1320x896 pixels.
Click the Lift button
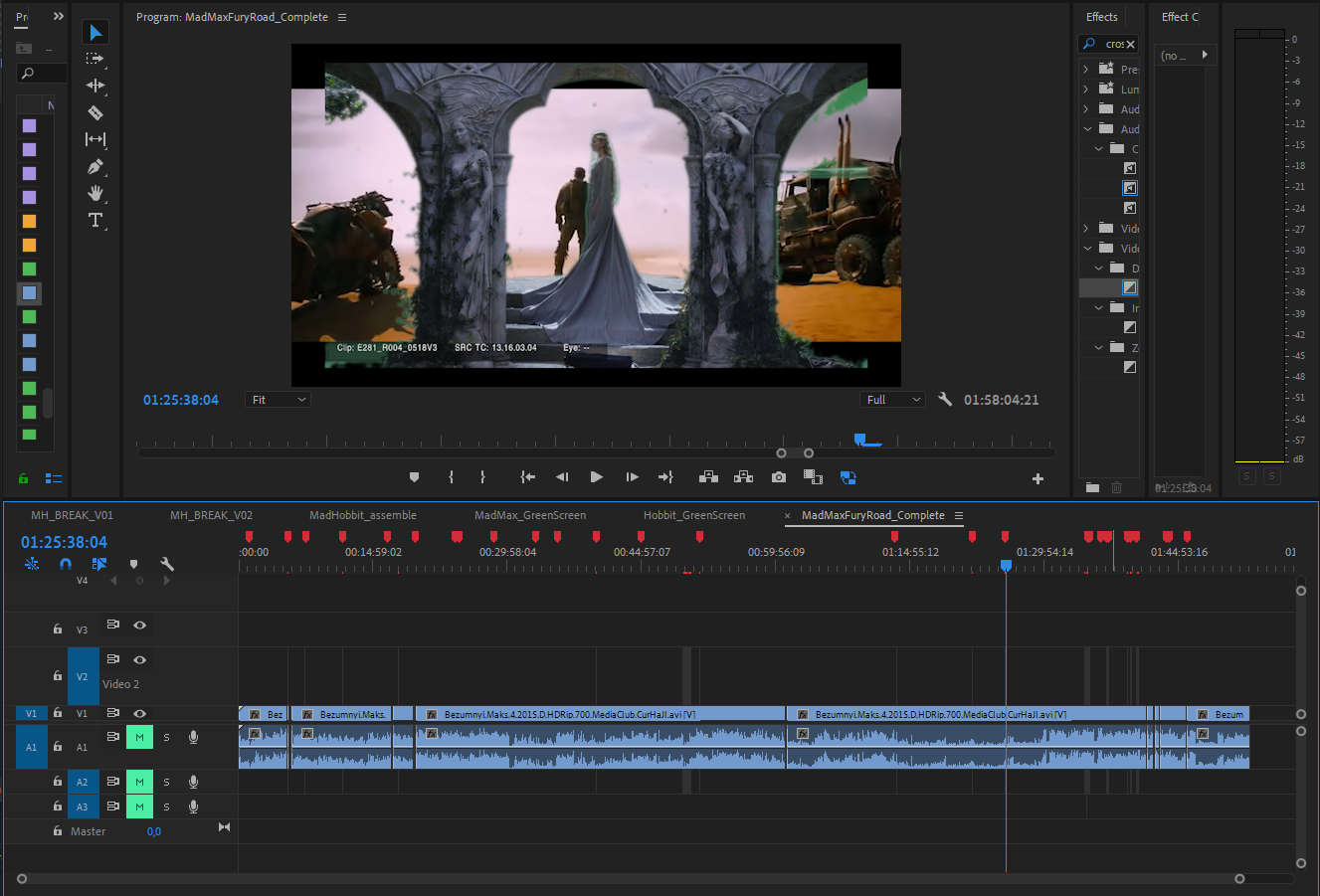coord(708,477)
